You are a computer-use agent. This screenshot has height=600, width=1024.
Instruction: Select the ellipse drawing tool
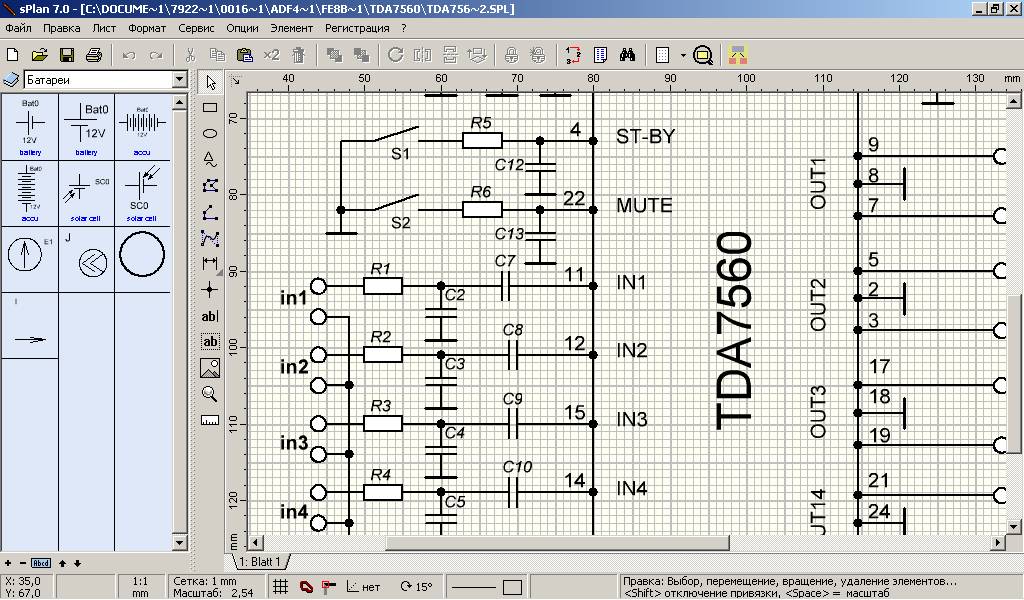(x=210, y=132)
